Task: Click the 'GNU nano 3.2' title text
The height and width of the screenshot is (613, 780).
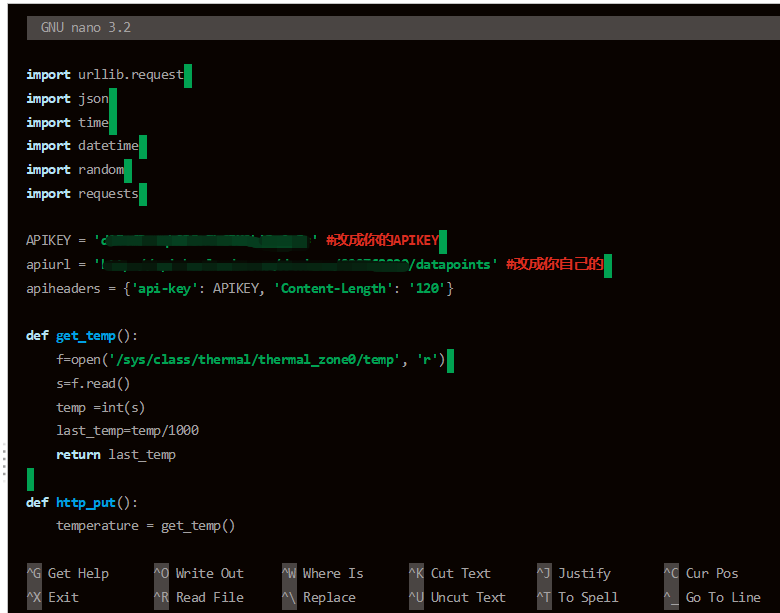Action: [x=86, y=27]
